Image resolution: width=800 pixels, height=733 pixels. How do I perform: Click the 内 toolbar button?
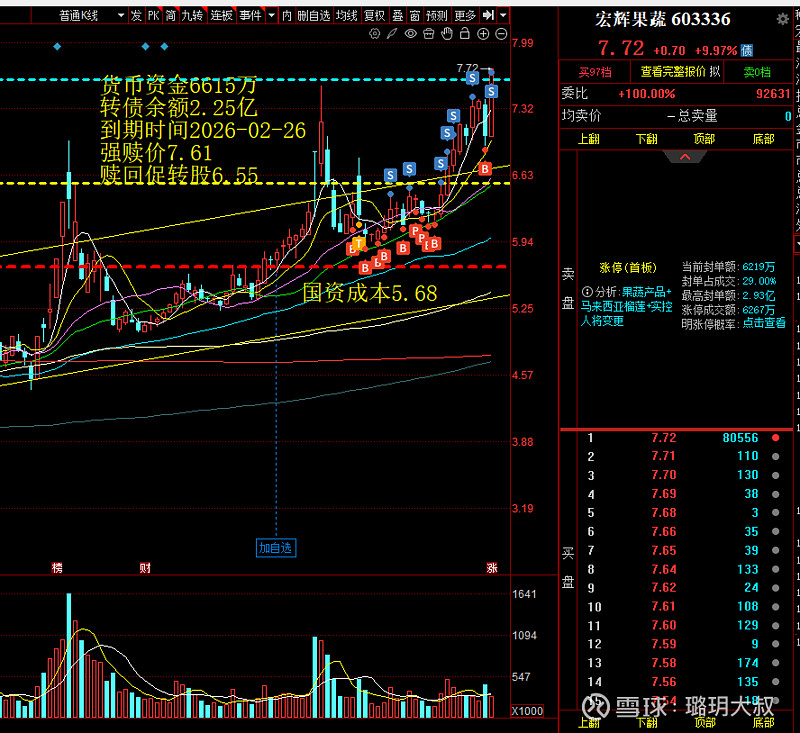[x=287, y=16]
